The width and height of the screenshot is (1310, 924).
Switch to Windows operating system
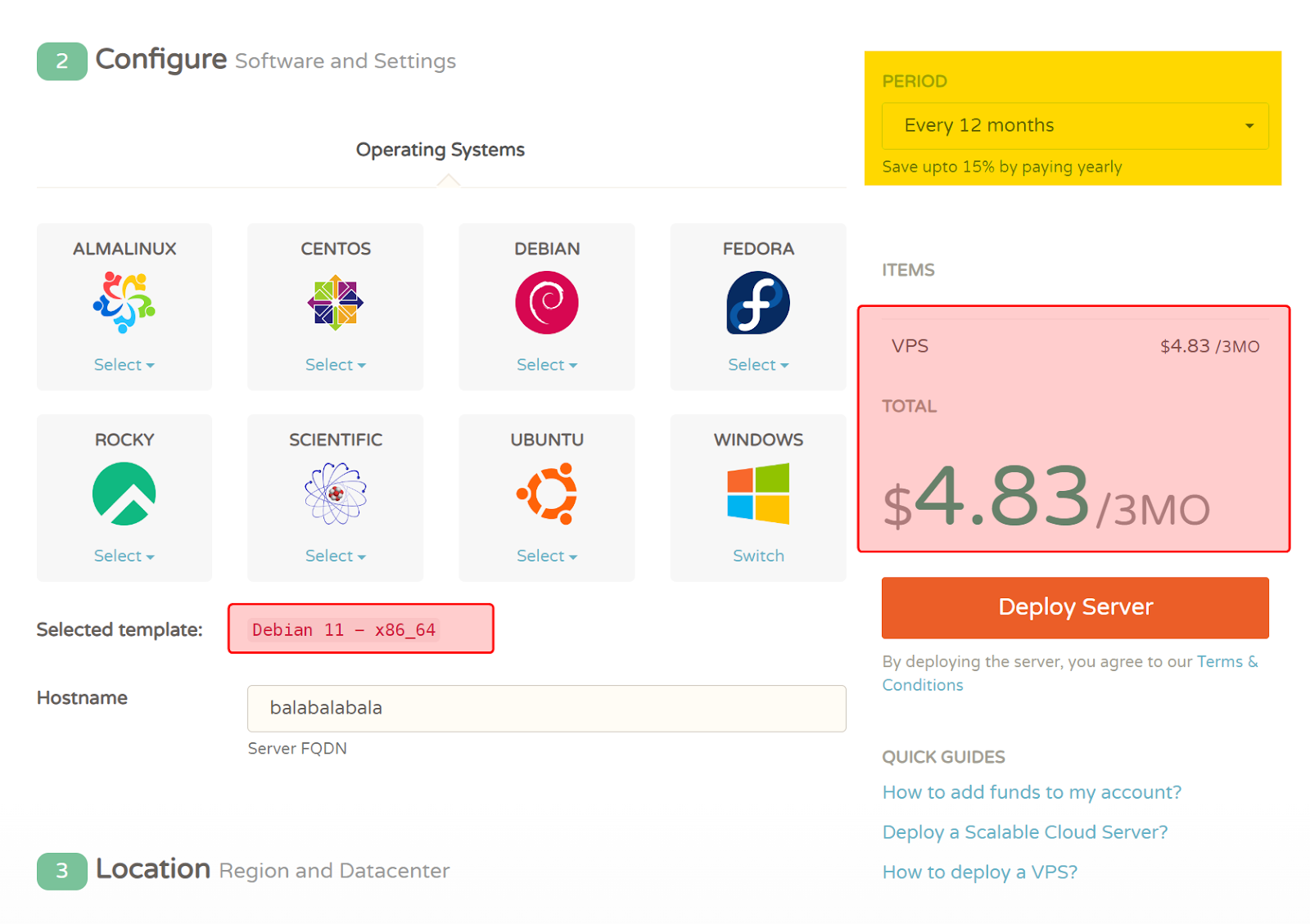tap(758, 557)
